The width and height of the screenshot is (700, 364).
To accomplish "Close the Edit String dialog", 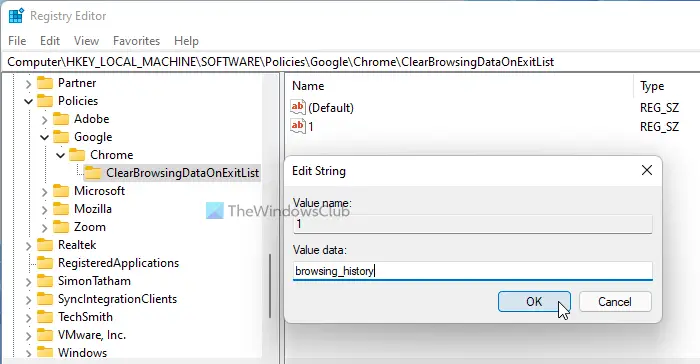I will (x=646, y=170).
